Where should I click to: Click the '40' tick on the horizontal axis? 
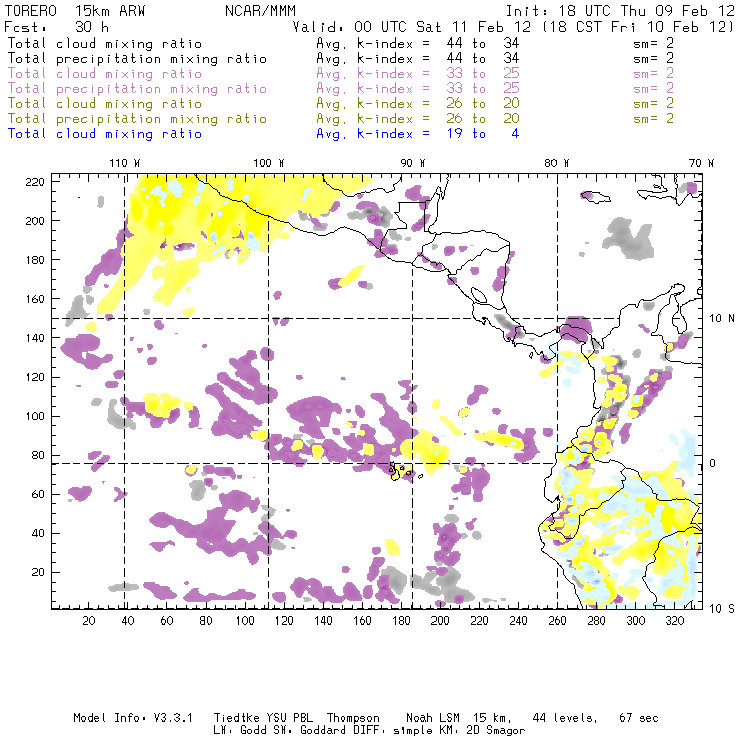coord(128,621)
